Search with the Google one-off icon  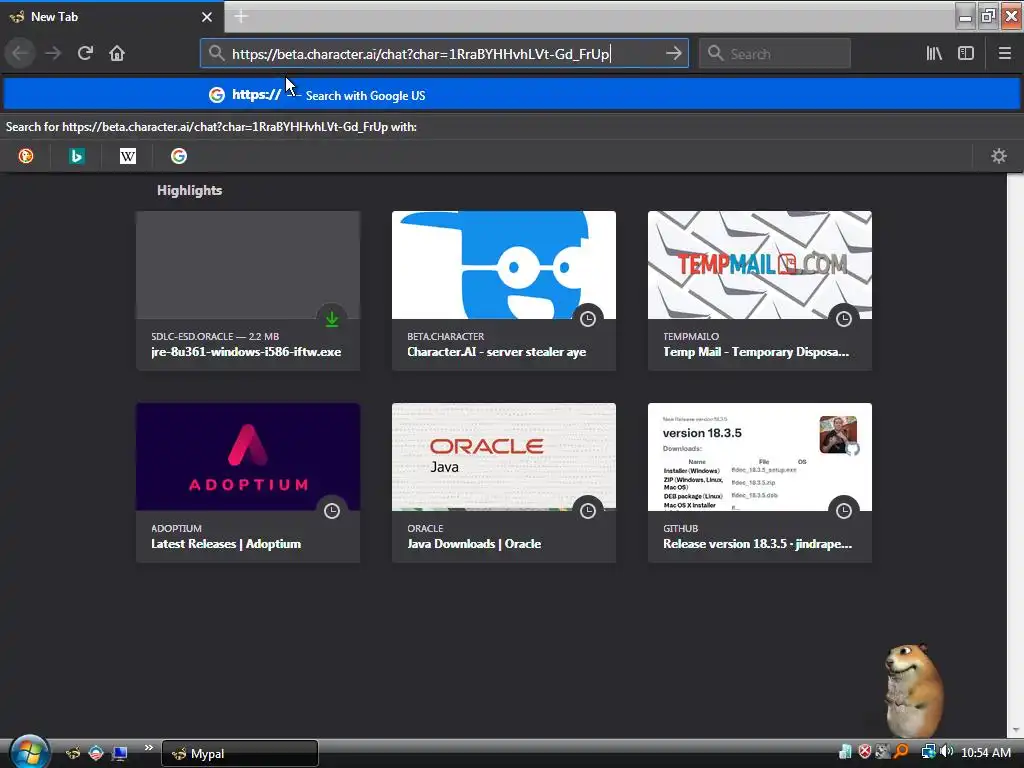coord(179,156)
